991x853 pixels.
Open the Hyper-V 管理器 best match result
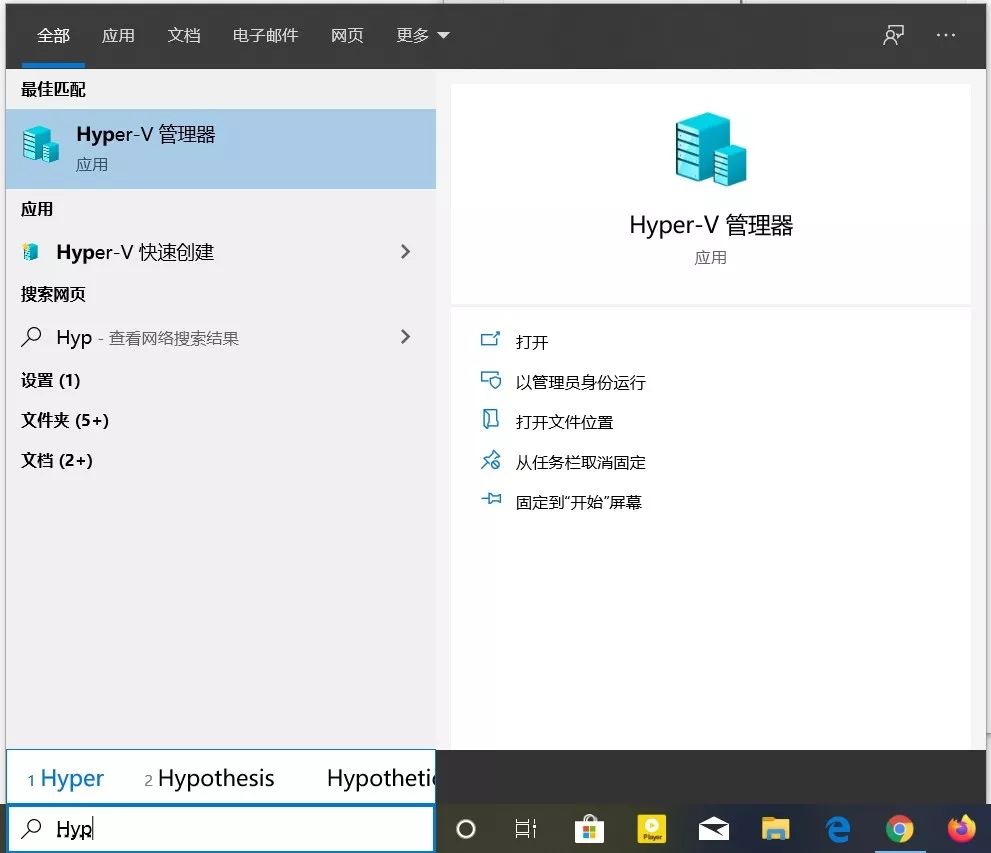(221, 149)
